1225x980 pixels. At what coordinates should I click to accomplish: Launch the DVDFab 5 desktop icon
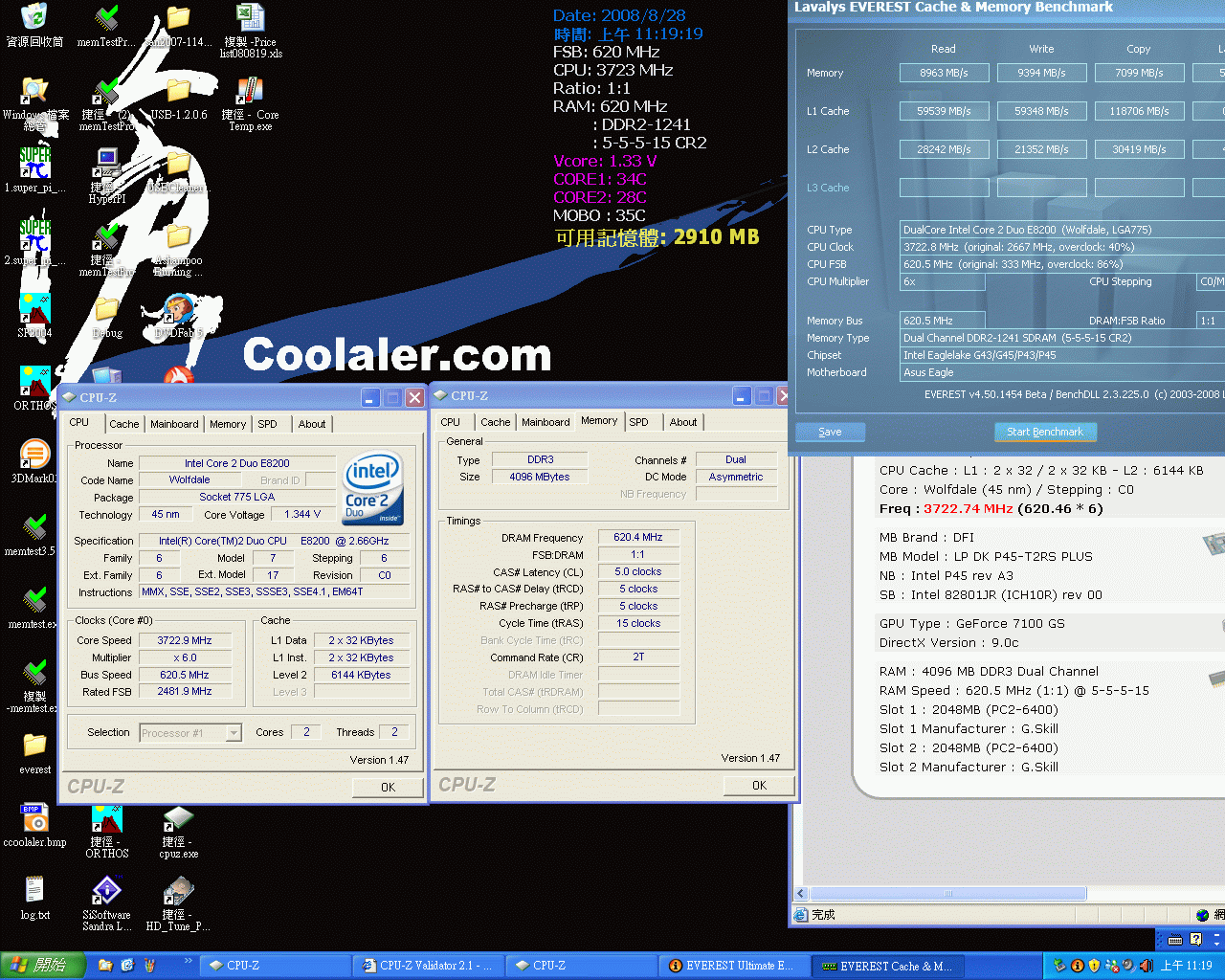(178, 308)
